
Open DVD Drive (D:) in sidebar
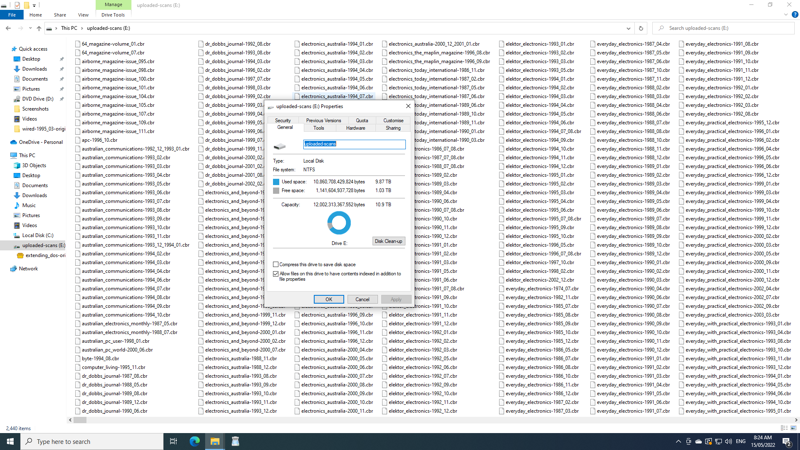[37, 99]
